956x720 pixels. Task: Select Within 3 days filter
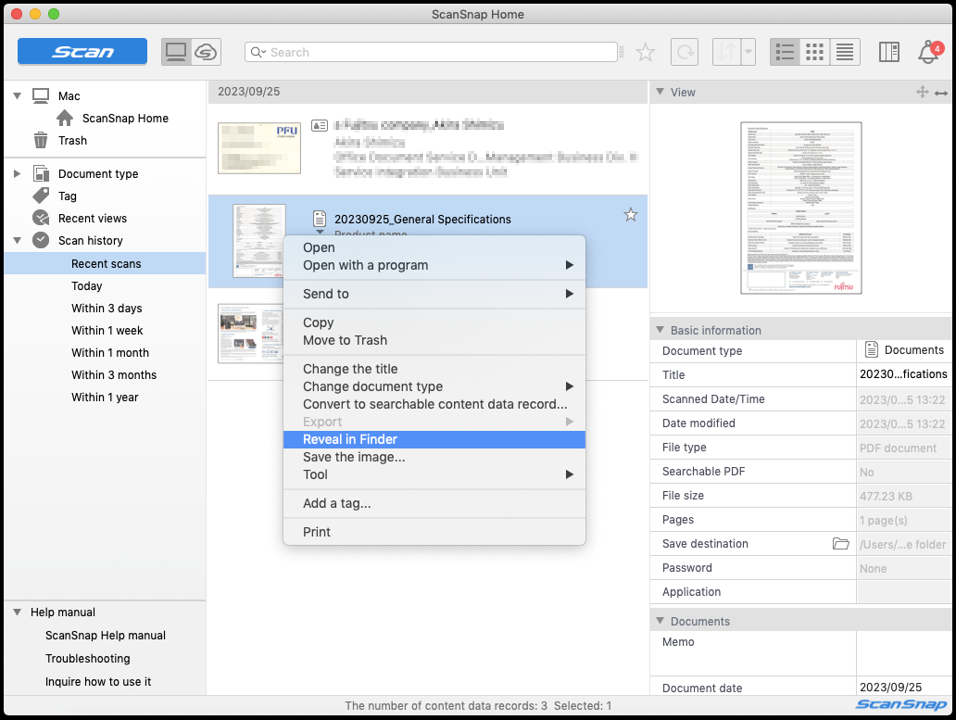106,308
